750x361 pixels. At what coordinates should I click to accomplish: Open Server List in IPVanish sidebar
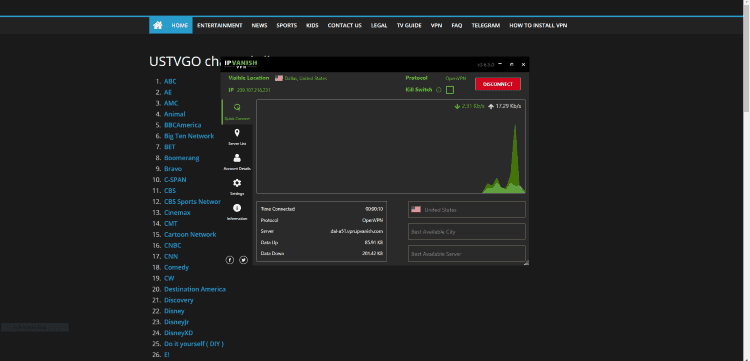coord(237,137)
